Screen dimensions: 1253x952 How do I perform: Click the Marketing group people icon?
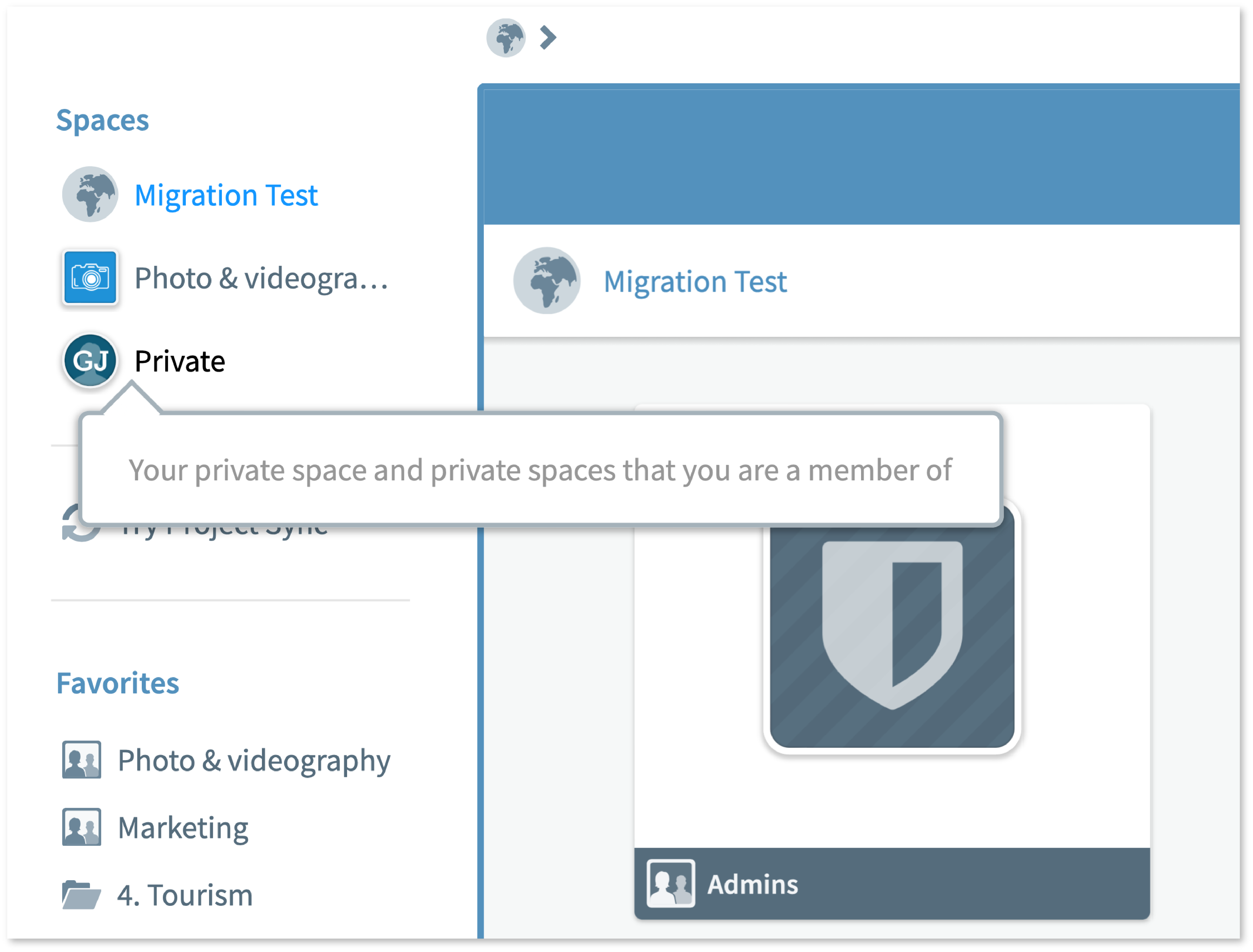[81, 827]
